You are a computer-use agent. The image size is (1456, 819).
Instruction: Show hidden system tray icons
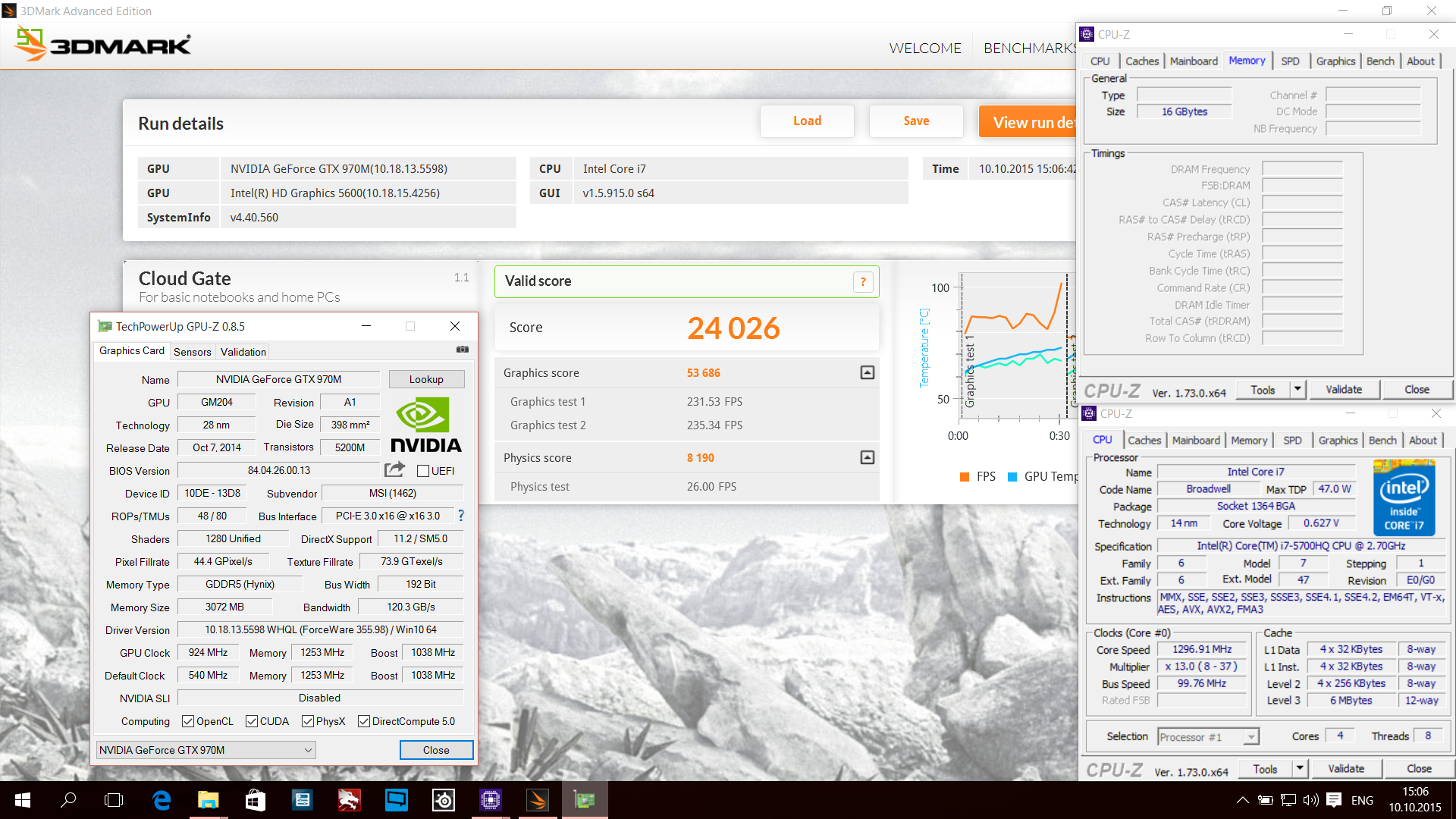pos(1242,800)
